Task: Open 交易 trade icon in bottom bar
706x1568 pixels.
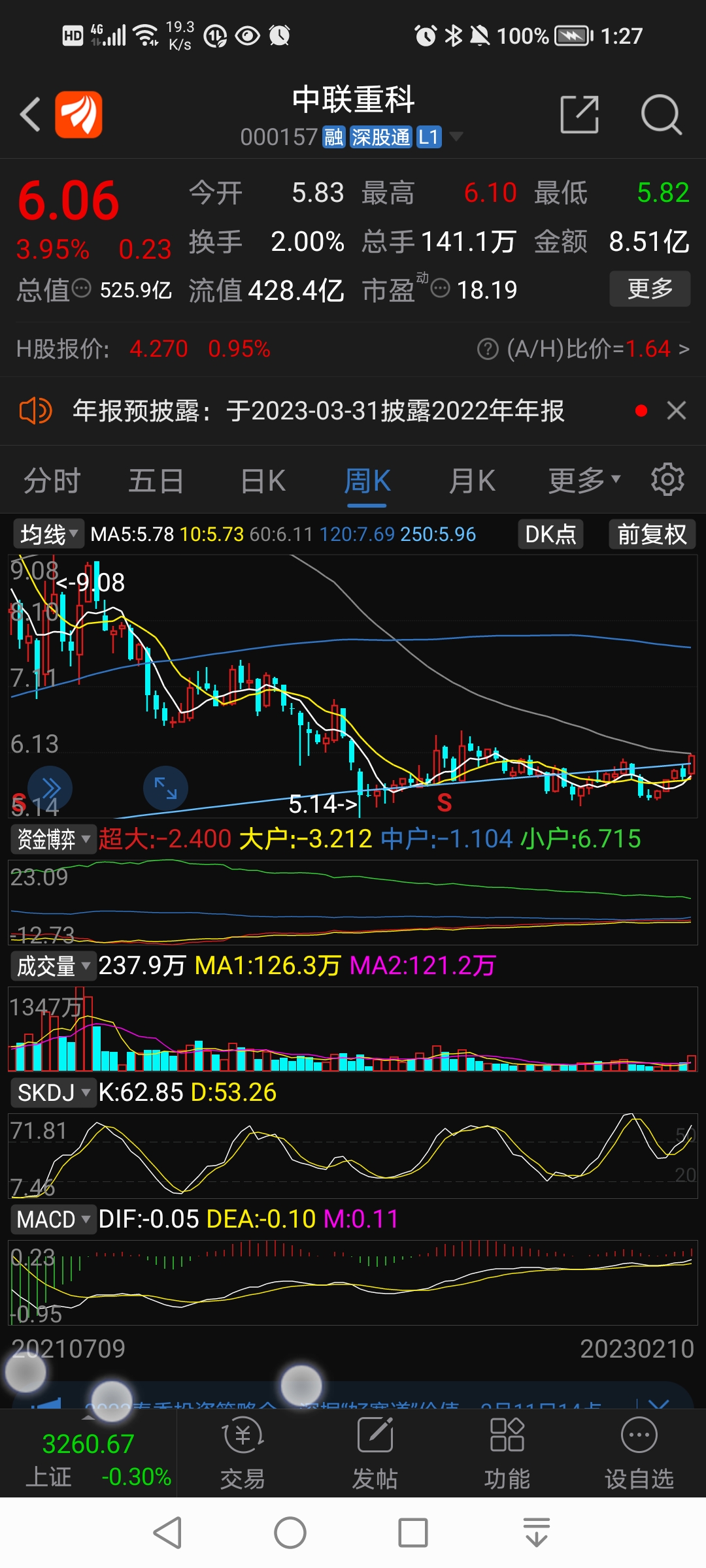Action: (x=243, y=1454)
